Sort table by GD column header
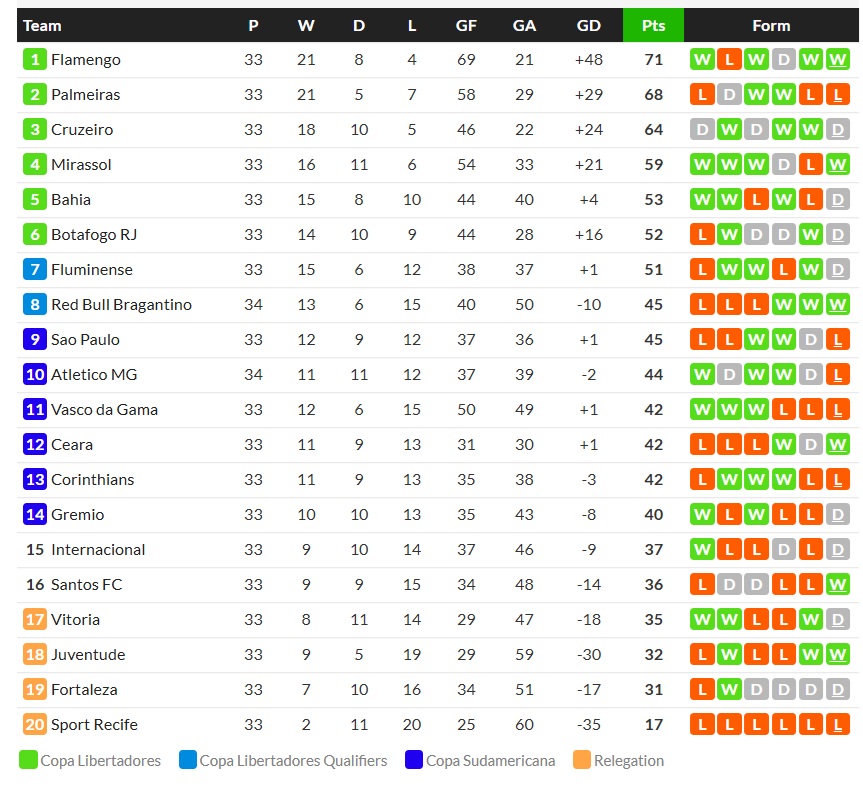863x791 pixels. click(589, 26)
